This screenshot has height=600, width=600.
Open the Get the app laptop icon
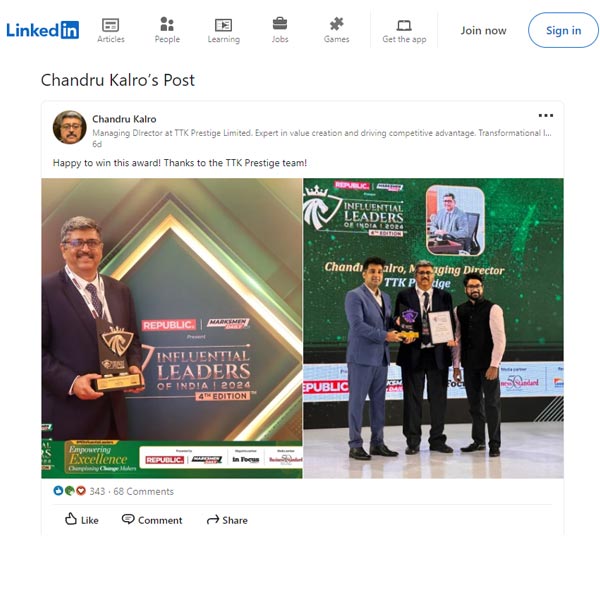tap(404, 26)
